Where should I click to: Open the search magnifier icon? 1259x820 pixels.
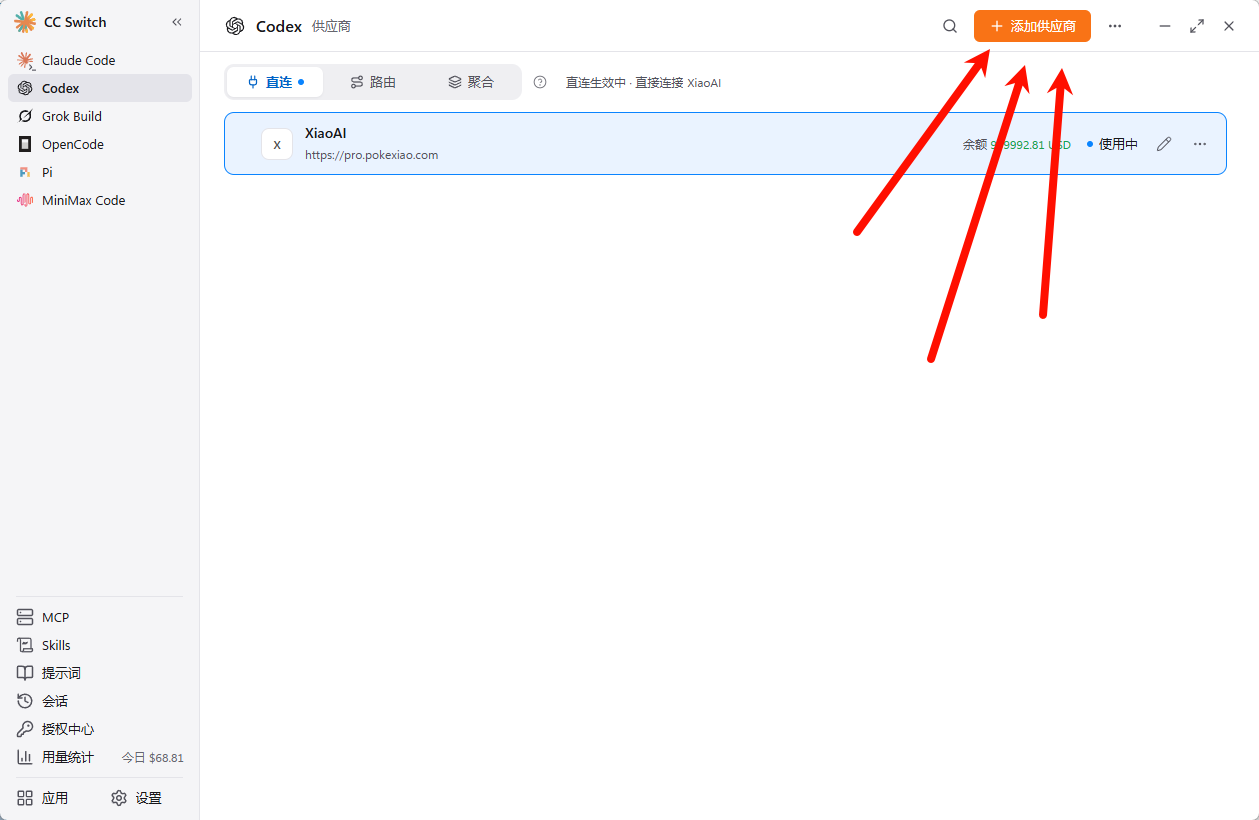(950, 26)
